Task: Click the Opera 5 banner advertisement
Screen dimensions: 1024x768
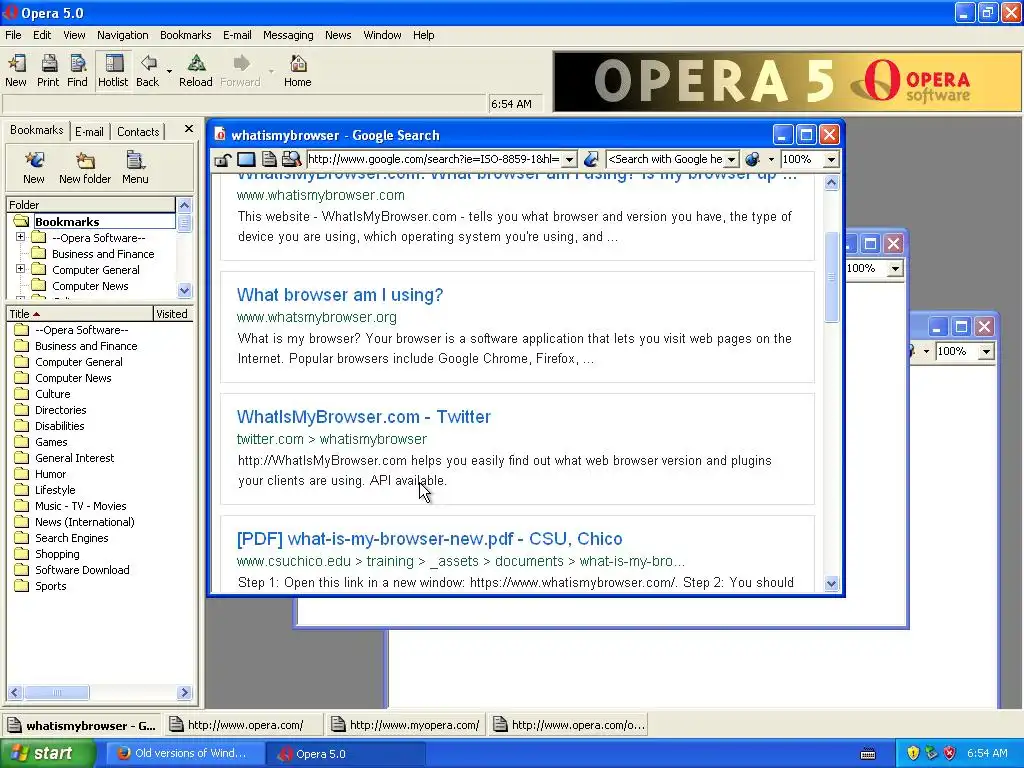Action: click(787, 82)
